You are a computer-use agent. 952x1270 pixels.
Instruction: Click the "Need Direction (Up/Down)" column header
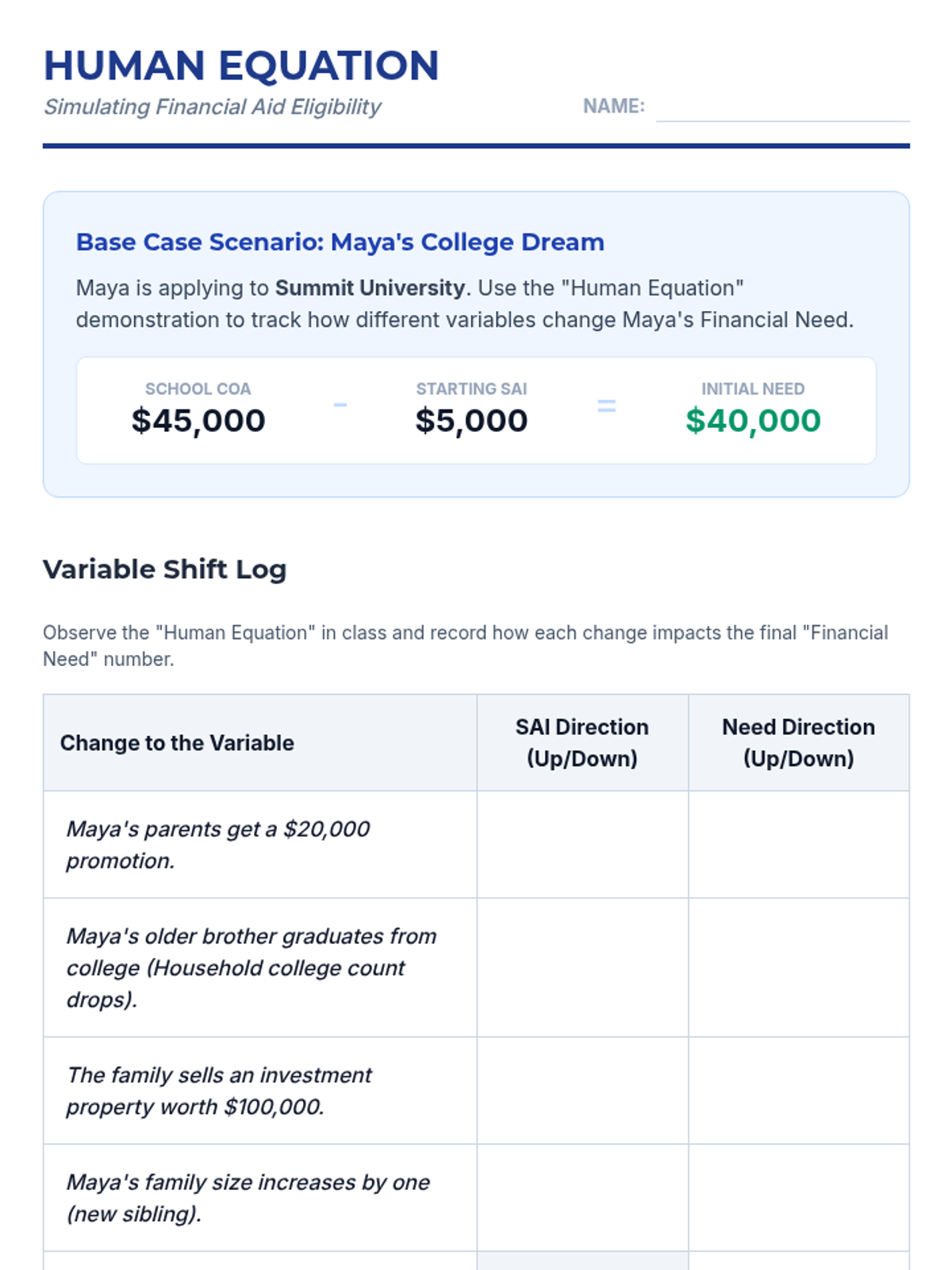click(x=798, y=743)
